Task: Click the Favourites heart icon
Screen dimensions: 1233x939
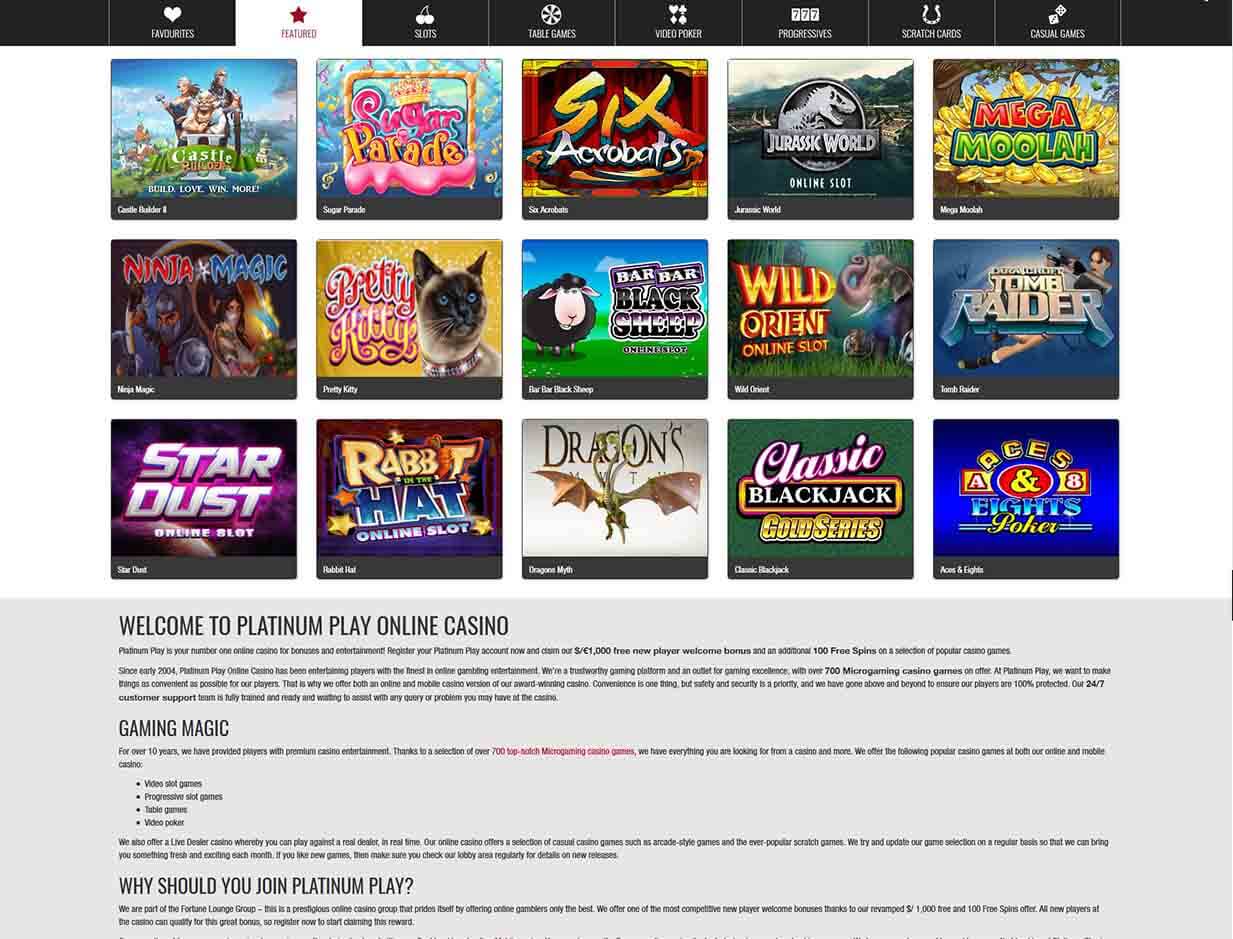Action: click(172, 15)
